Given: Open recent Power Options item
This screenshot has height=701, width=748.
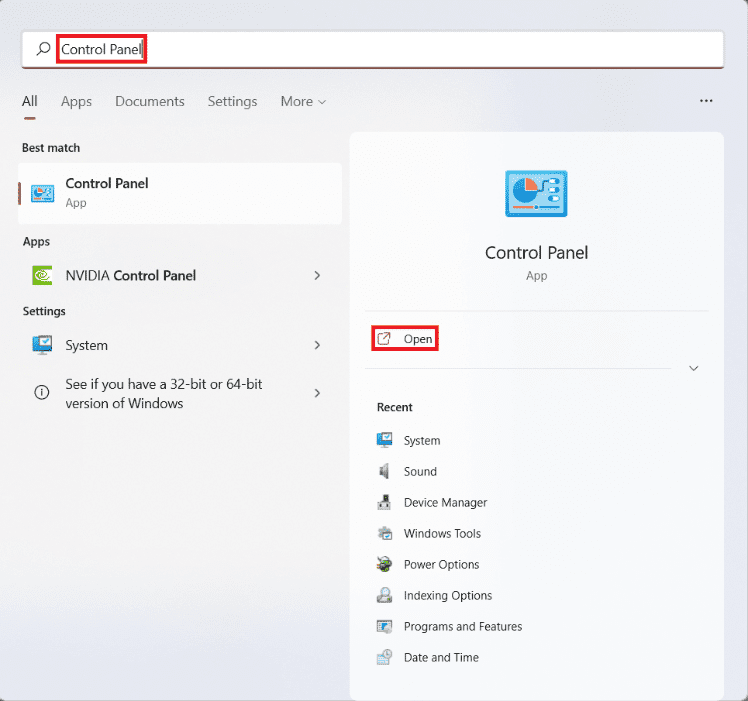Looking at the screenshot, I should (441, 565).
